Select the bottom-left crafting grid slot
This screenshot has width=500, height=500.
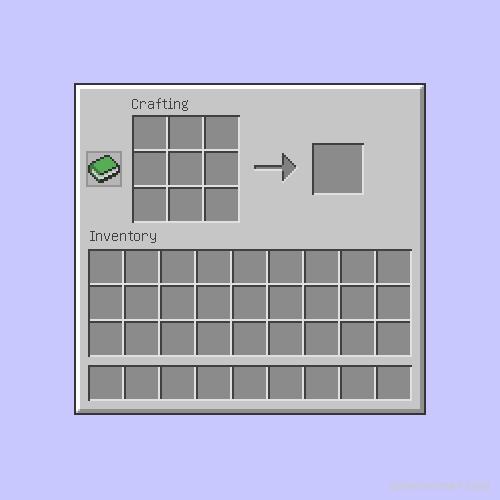[x=150, y=204]
